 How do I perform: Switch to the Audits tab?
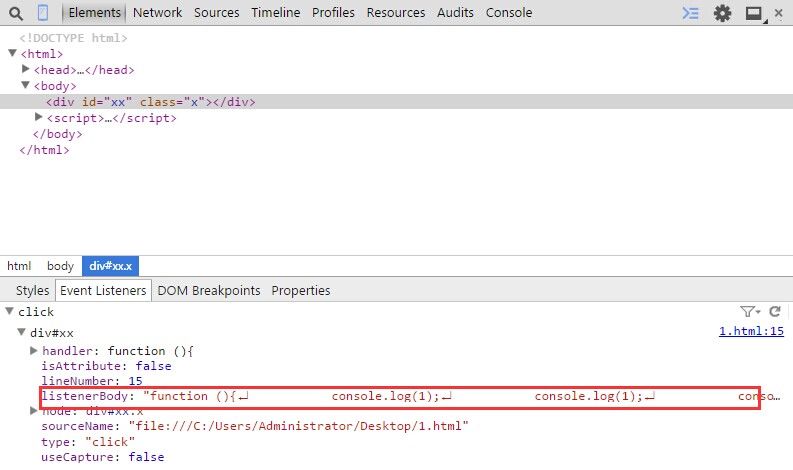[x=455, y=13]
